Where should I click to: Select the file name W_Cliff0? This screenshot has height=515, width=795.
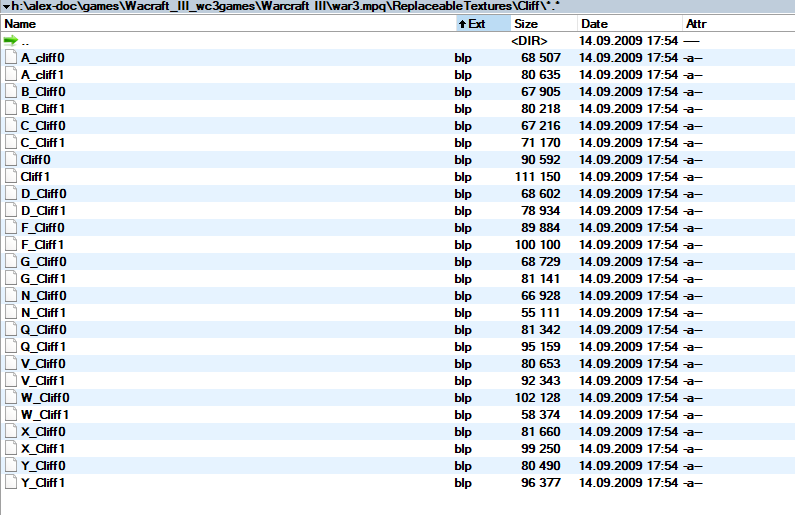point(45,397)
